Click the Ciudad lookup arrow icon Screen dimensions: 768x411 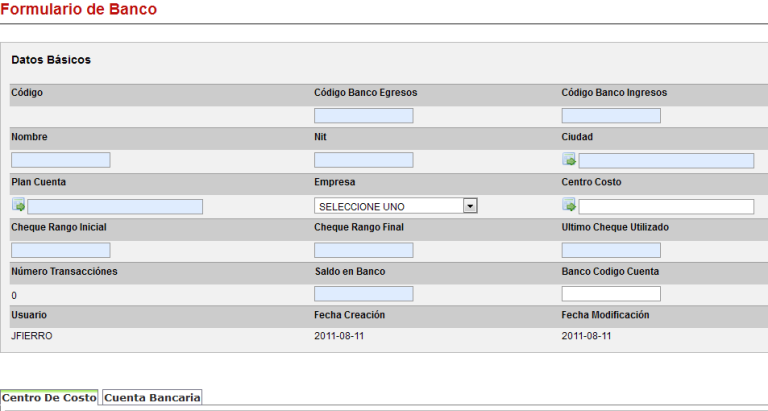tap(569, 160)
